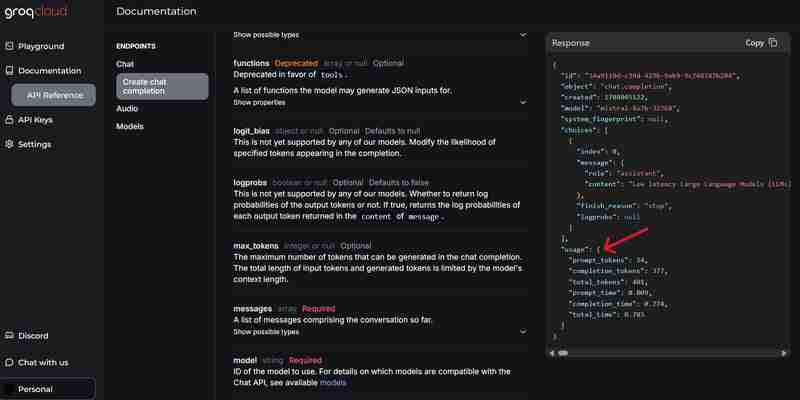
Task: Click "total_time" in the Response JSON
Action: pos(594,315)
